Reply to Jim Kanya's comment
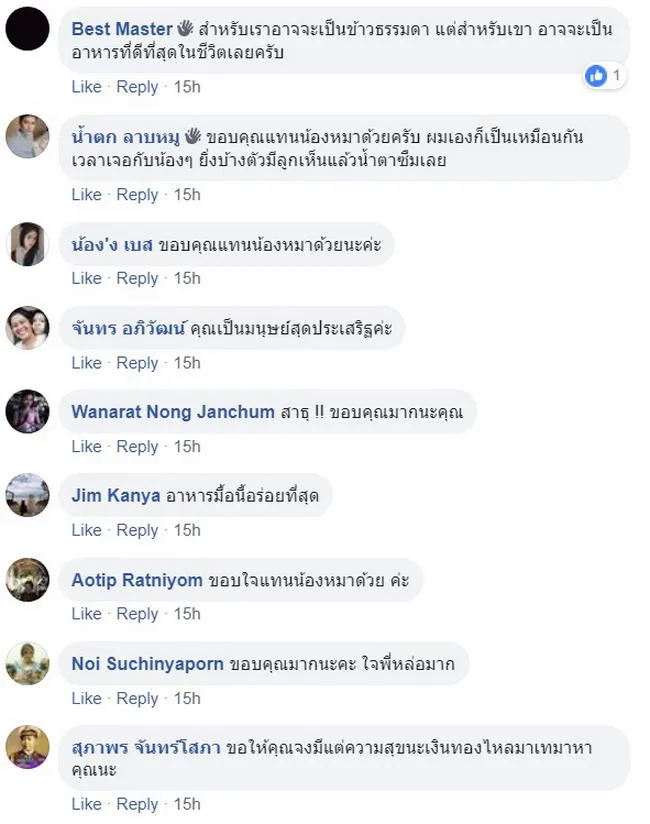This screenshot has width=650, height=824. (137, 530)
